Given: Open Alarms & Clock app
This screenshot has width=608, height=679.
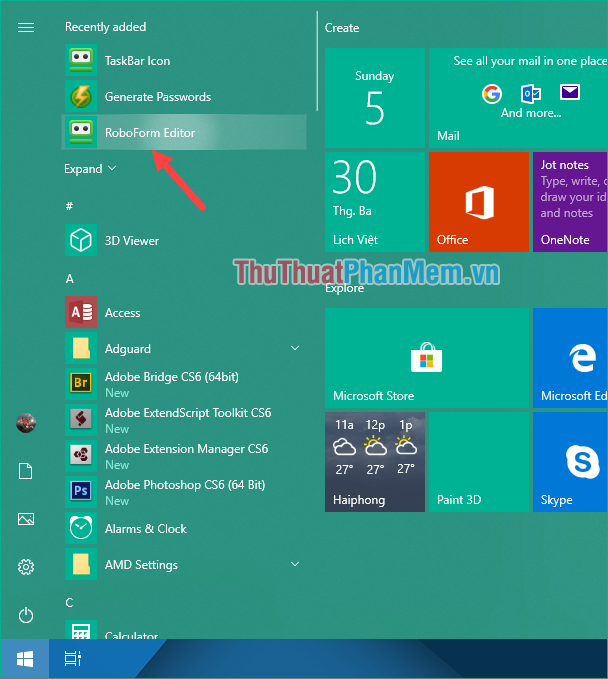Looking at the screenshot, I should pyautogui.click(x=145, y=529).
